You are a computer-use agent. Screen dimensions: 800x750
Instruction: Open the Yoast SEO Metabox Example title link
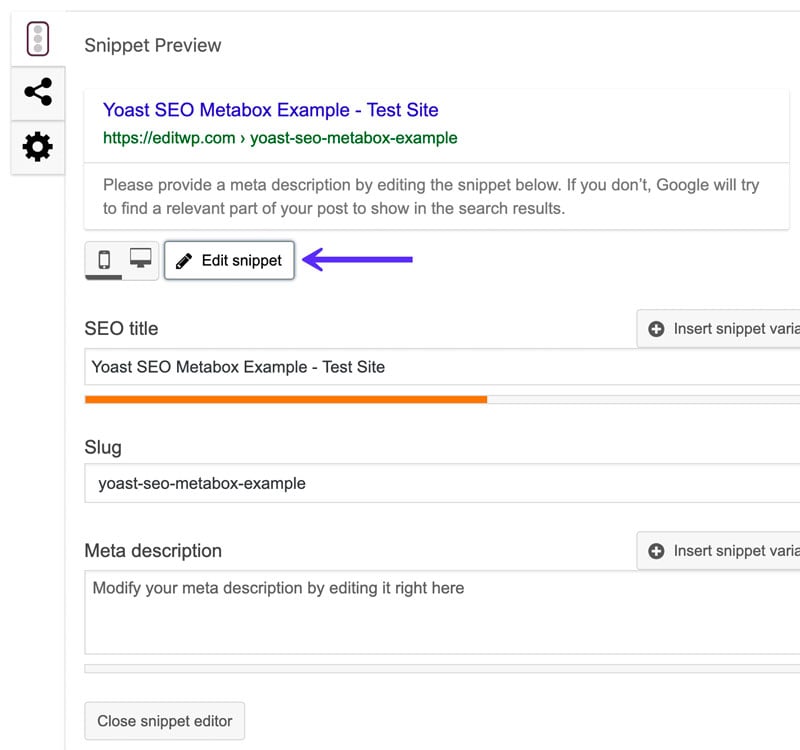coord(270,110)
